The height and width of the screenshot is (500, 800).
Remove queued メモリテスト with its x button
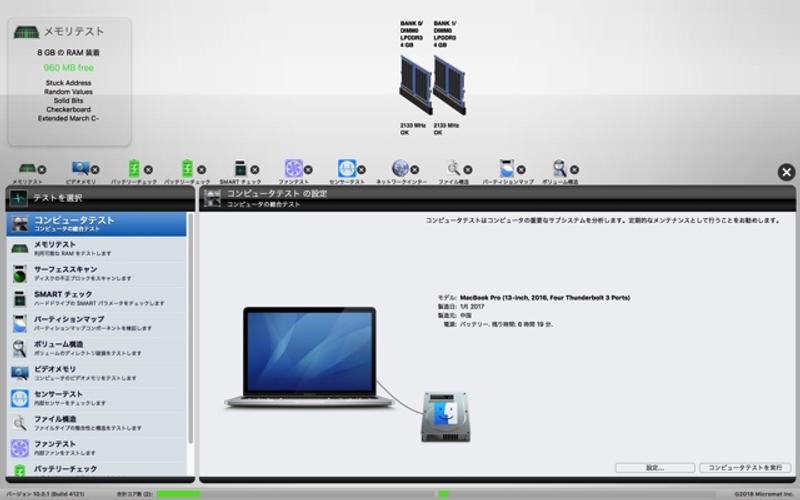pyautogui.click(x=42, y=170)
